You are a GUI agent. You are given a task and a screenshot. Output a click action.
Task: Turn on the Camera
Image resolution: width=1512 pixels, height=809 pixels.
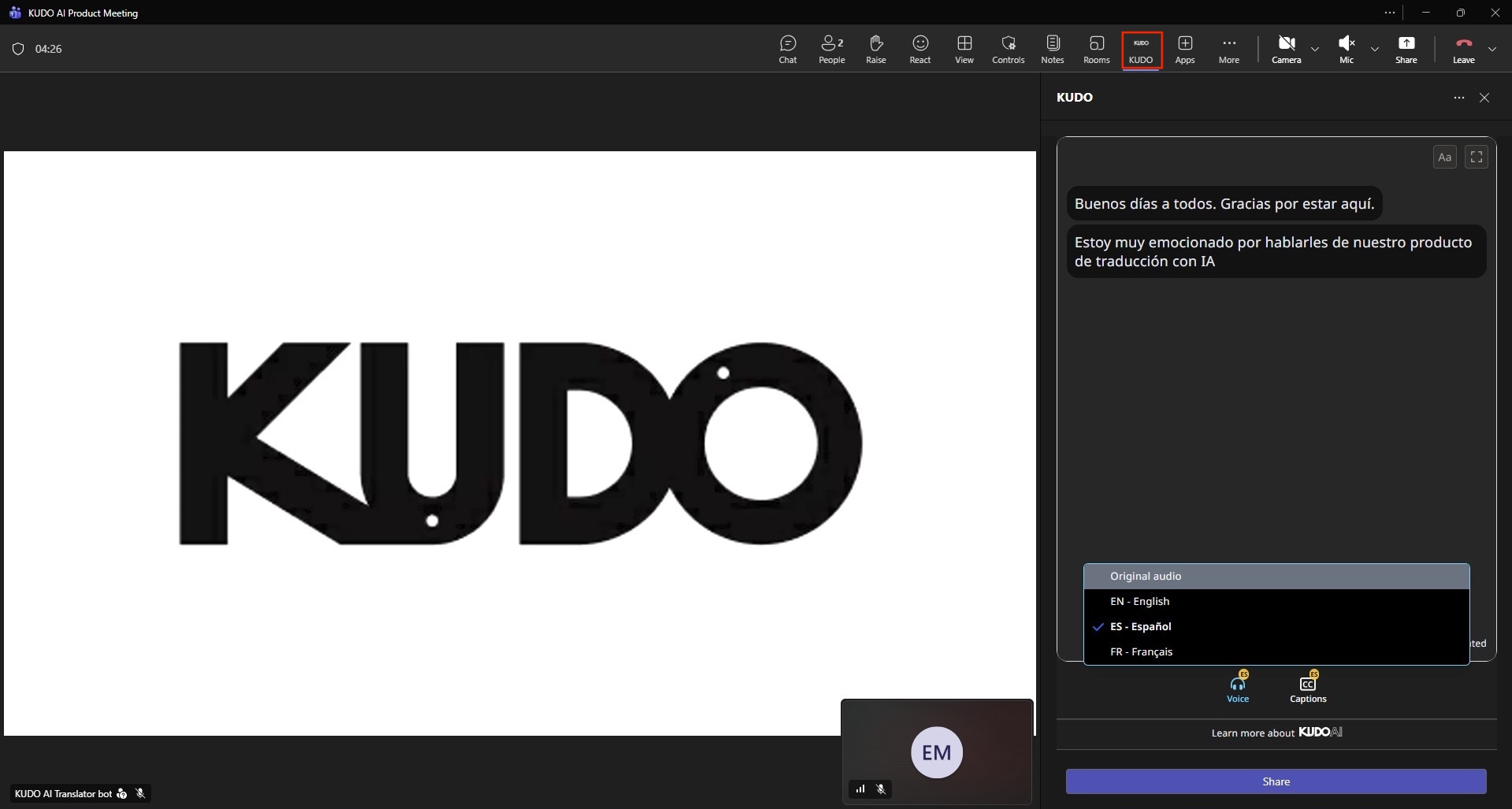click(1287, 49)
